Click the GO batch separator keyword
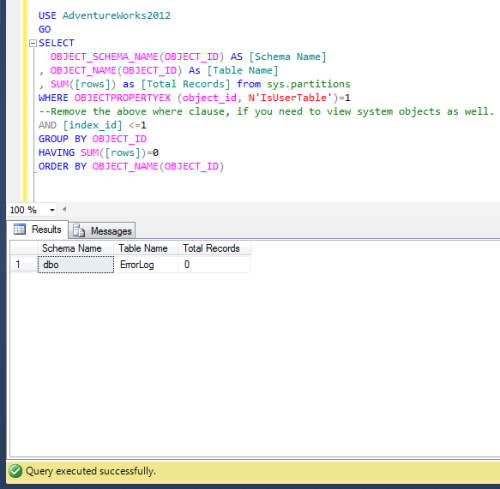The image size is (500, 489). 45,29
